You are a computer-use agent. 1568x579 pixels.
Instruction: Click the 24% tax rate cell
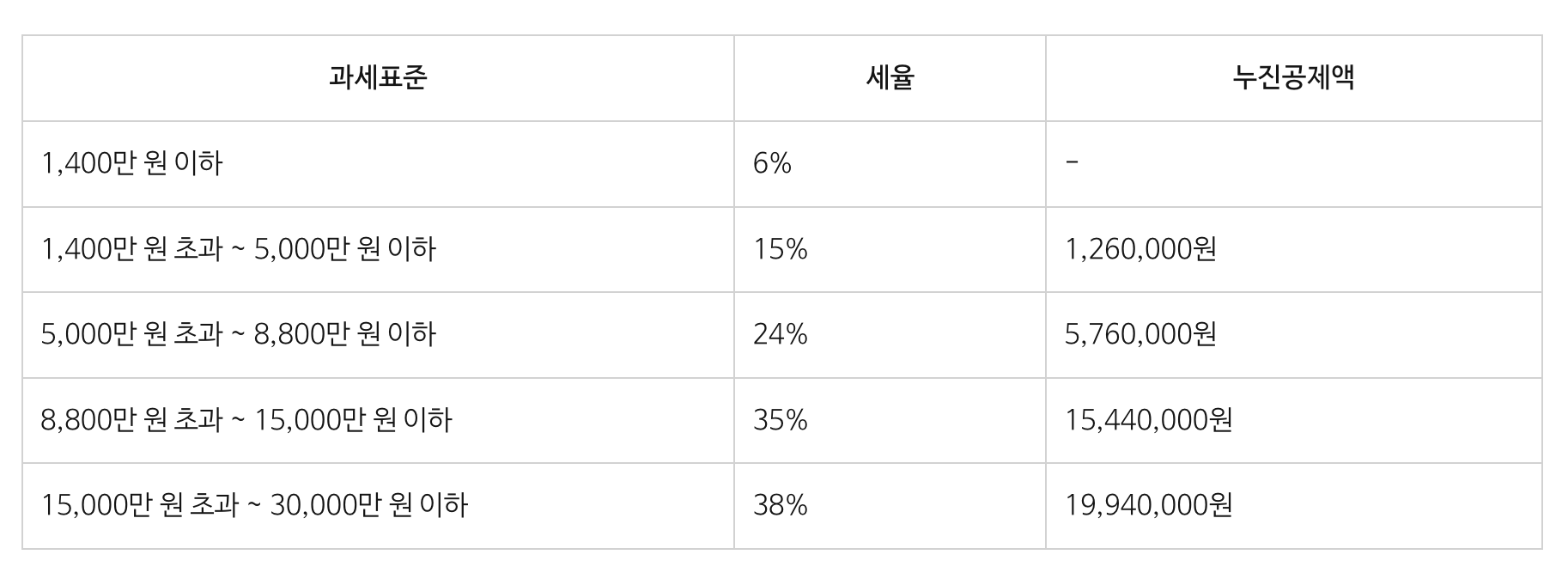tap(780, 334)
